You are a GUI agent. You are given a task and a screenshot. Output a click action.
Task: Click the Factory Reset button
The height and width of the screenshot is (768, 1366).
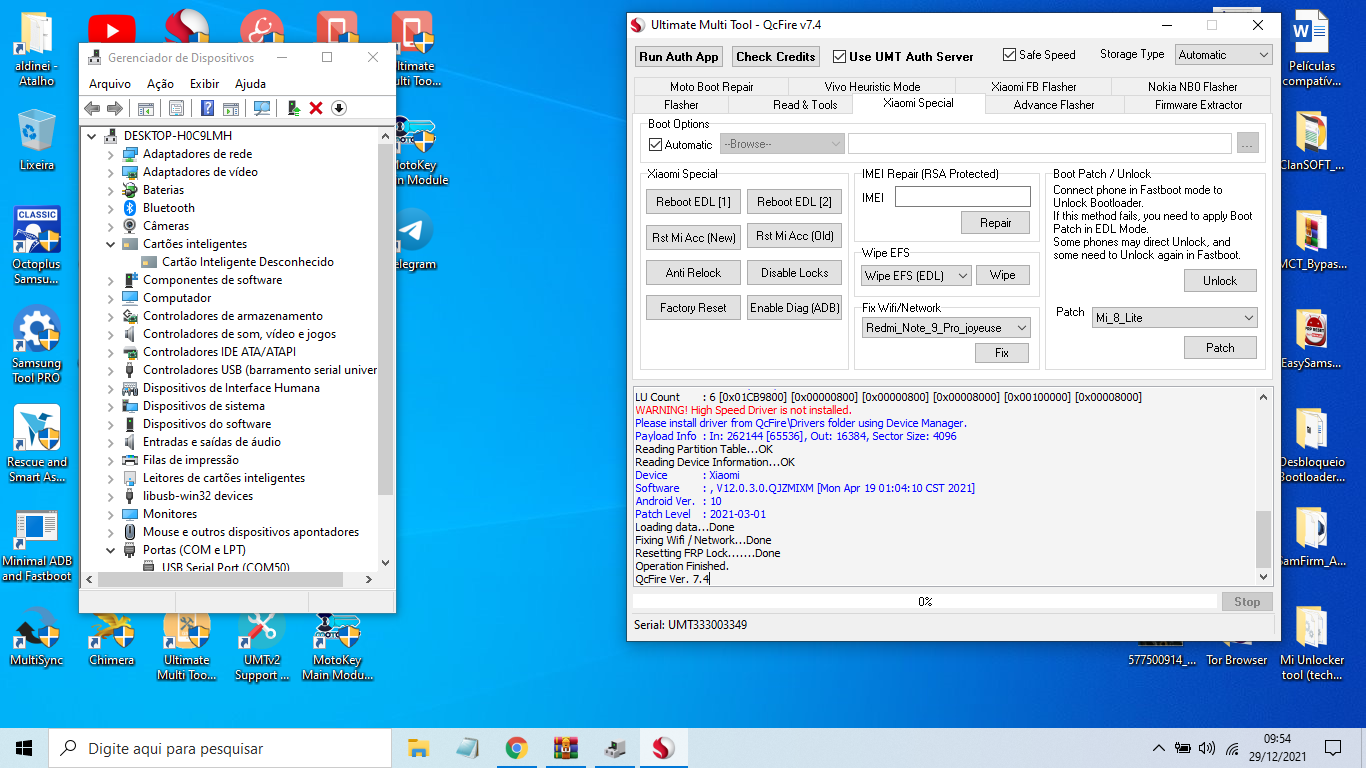point(693,308)
